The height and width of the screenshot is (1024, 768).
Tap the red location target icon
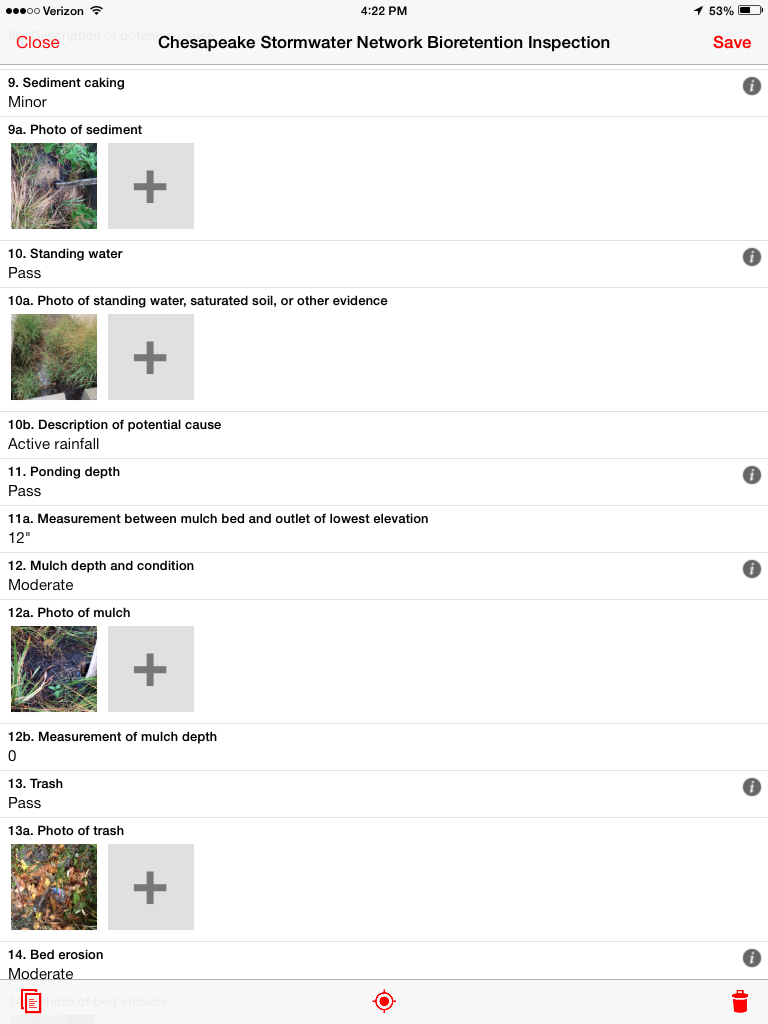click(x=384, y=1001)
